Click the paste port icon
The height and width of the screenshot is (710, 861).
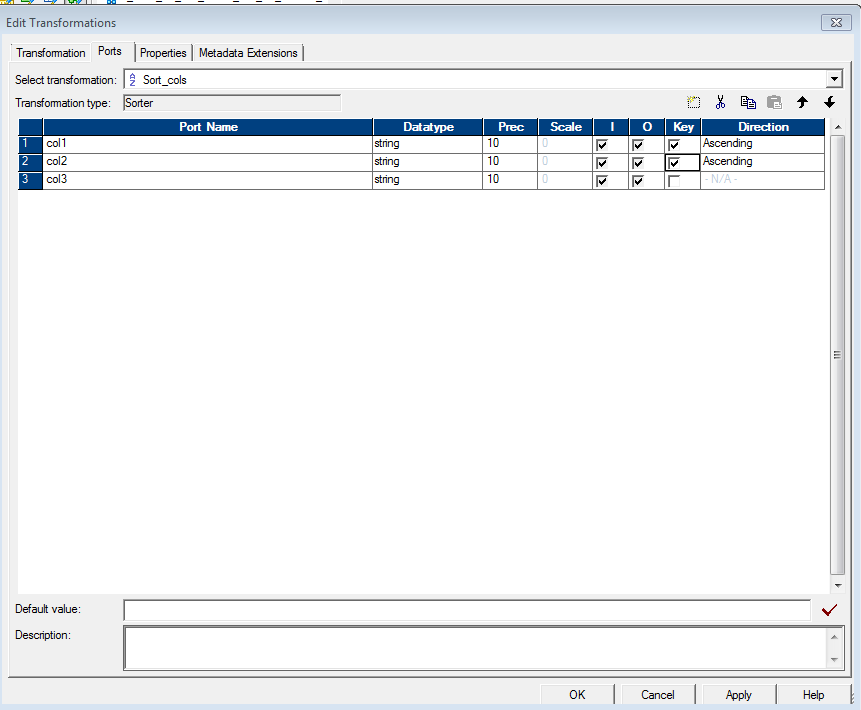pos(774,102)
